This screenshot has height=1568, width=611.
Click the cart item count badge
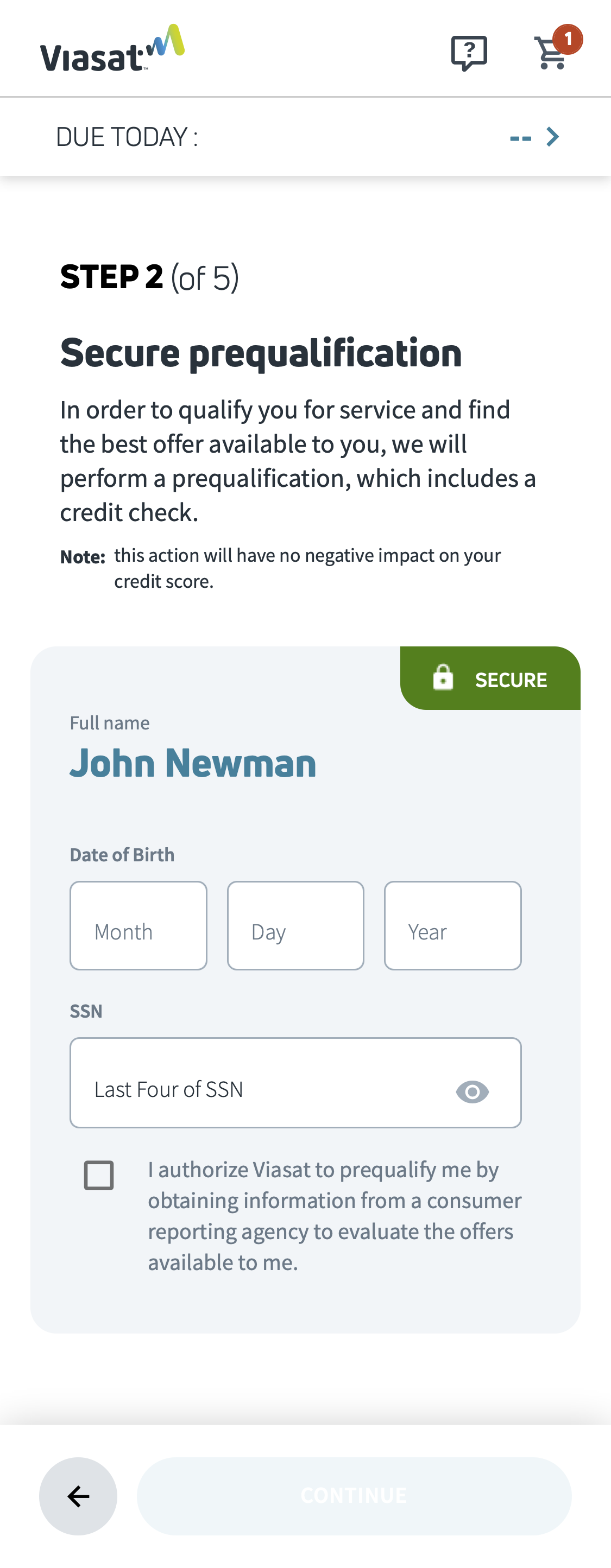tap(568, 39)
